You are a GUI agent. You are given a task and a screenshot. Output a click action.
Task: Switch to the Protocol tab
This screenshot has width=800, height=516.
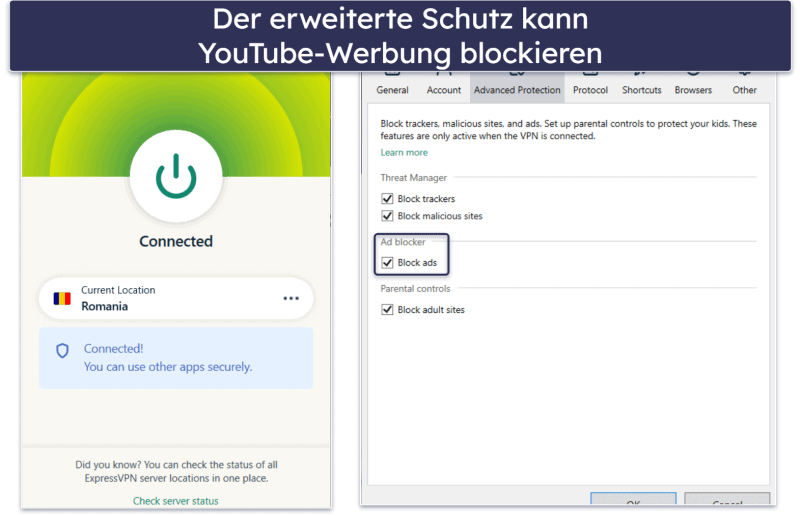point(590,87)
